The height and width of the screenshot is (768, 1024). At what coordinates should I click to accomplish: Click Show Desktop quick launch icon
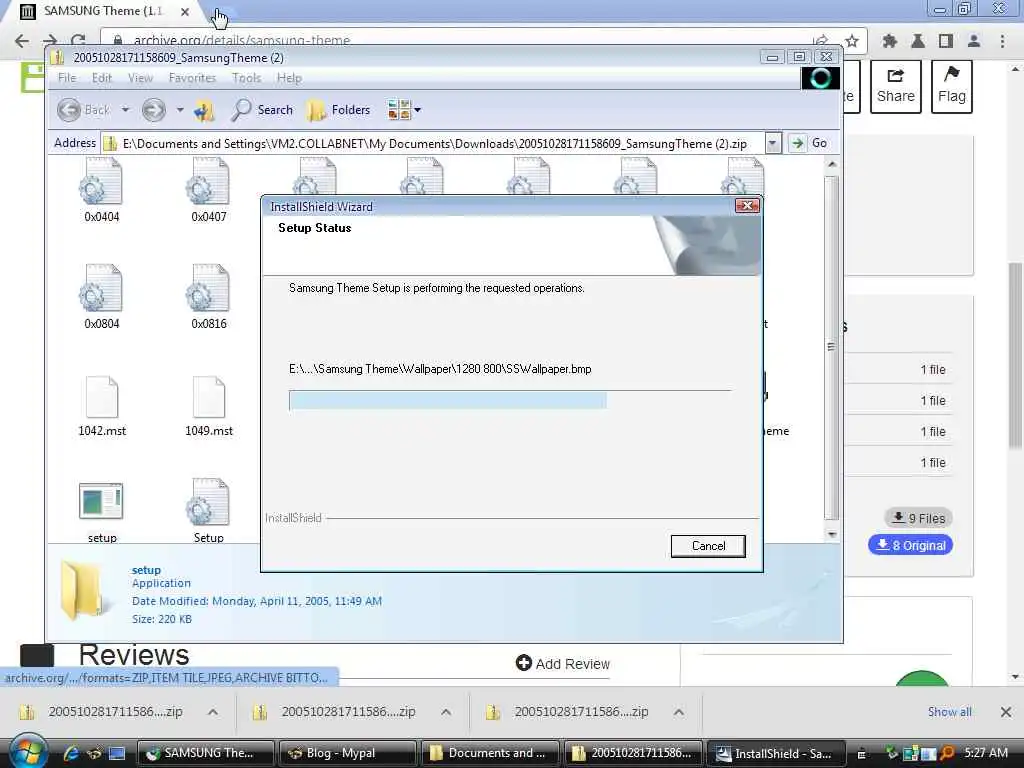tap(116, 753)
